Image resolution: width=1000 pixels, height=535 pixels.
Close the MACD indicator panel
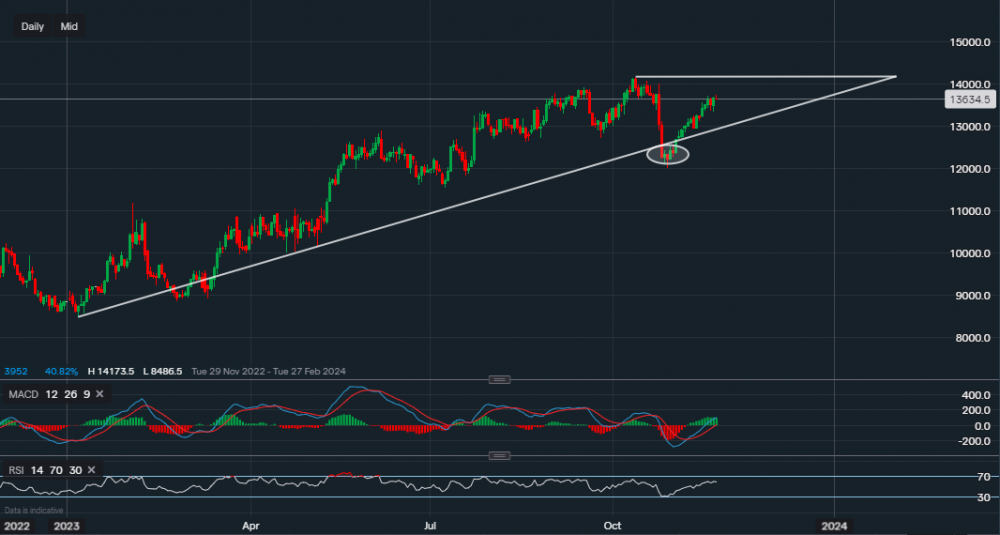100,394
